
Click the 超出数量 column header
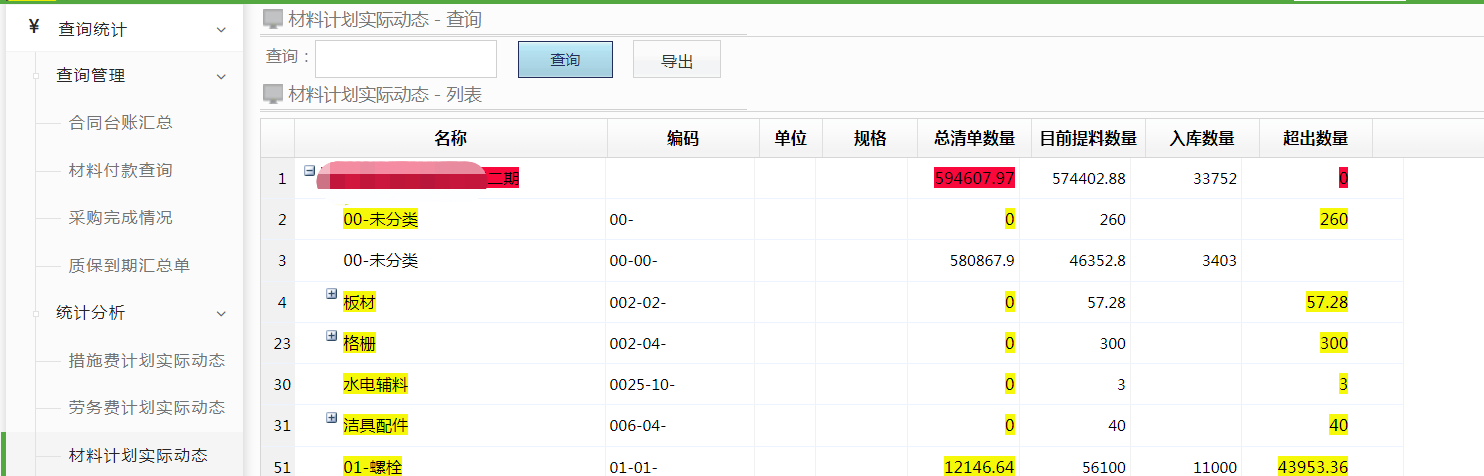click(x=1315, y=139)
